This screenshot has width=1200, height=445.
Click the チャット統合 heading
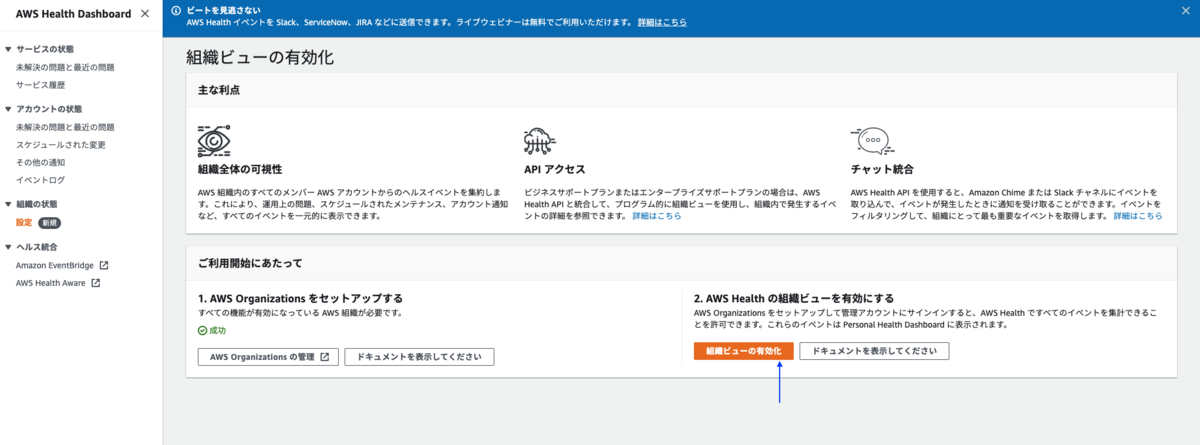coord(882,170)
